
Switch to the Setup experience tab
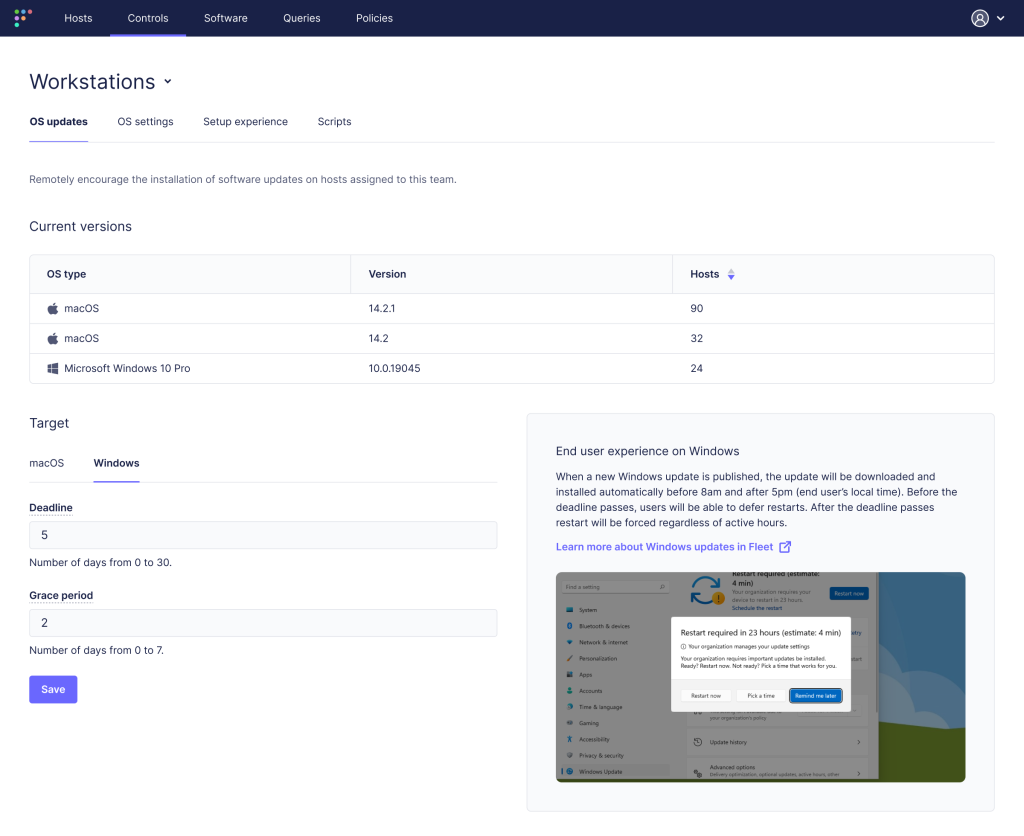click(245, 122)
